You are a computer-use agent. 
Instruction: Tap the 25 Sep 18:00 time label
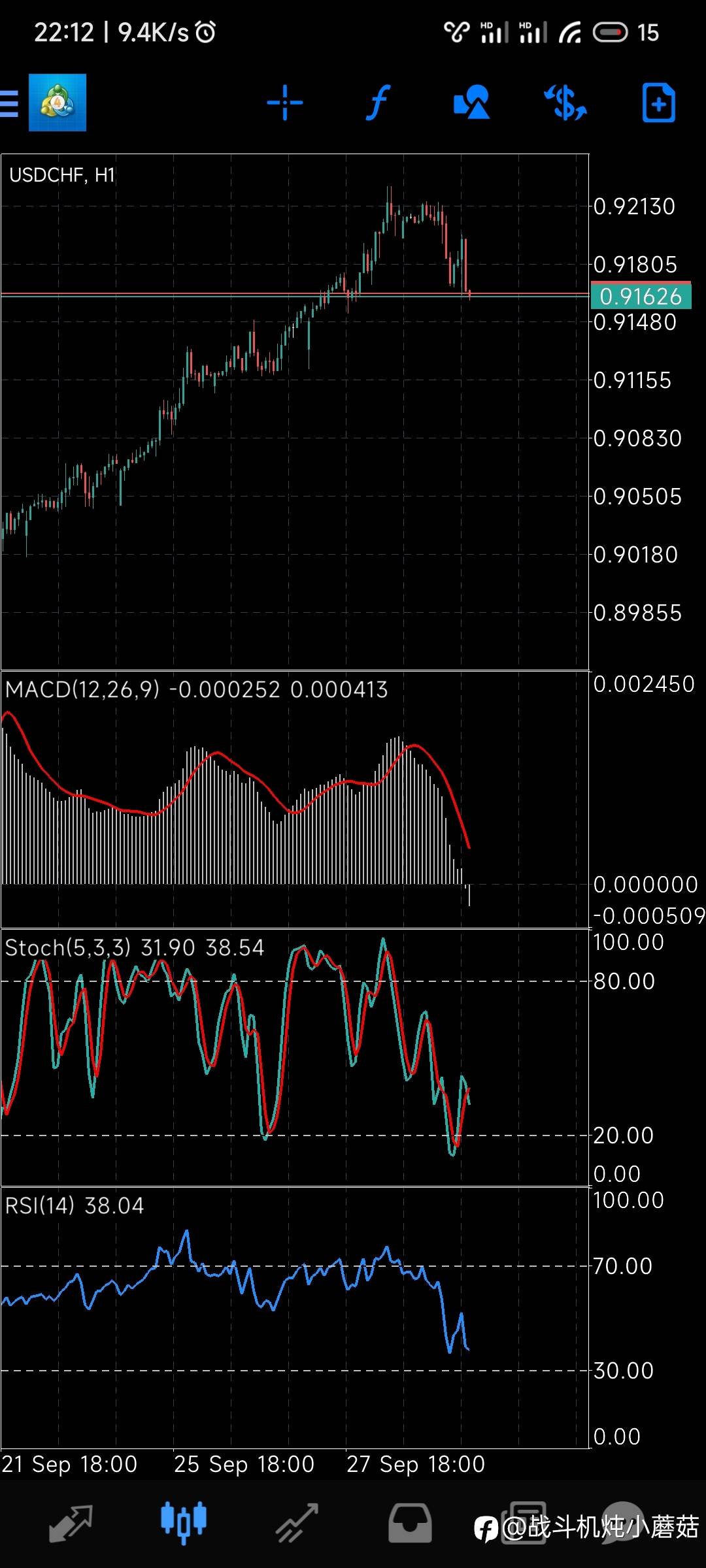[244, 1464]
